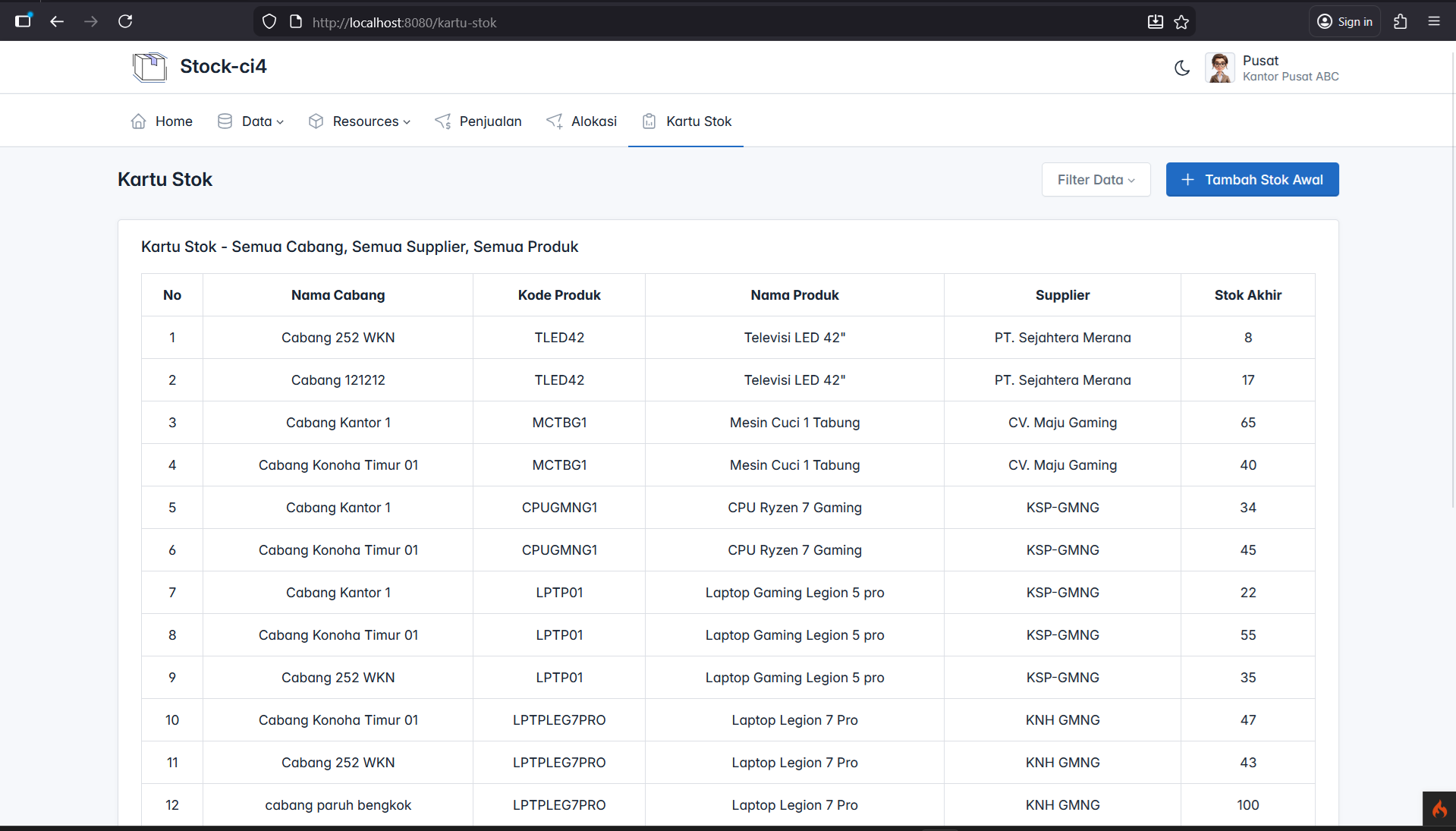Bookmark this page with star icon
This screenshot has height=831, width=1456.
tap(1181, 22)
